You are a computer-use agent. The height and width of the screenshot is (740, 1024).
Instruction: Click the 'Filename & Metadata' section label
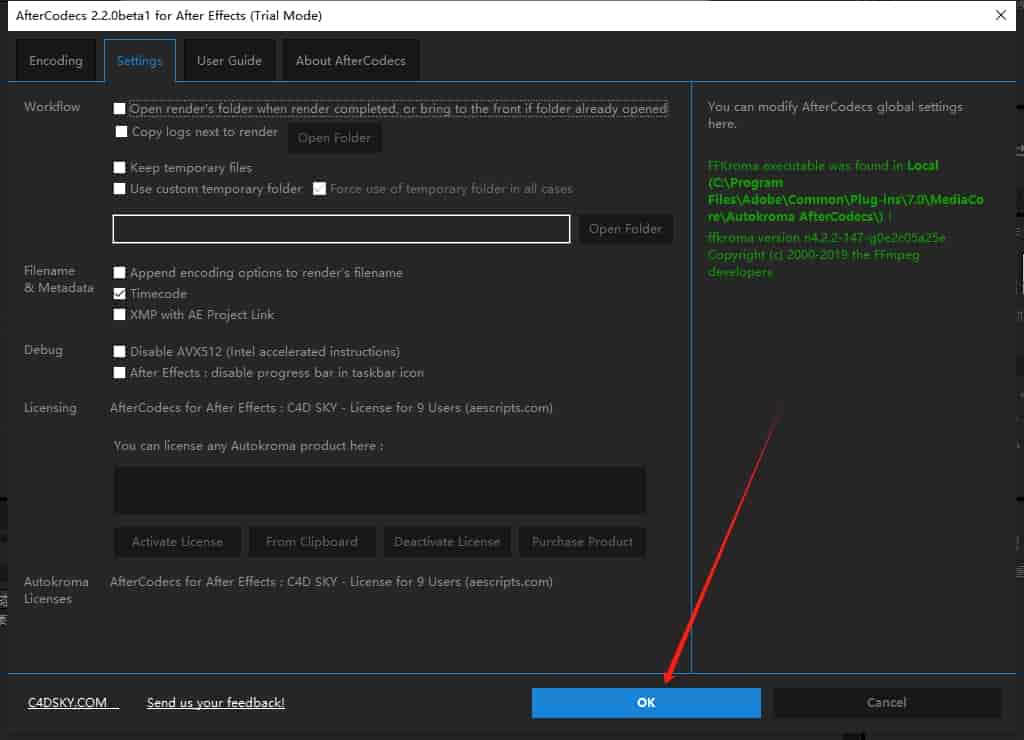[59, 279]
